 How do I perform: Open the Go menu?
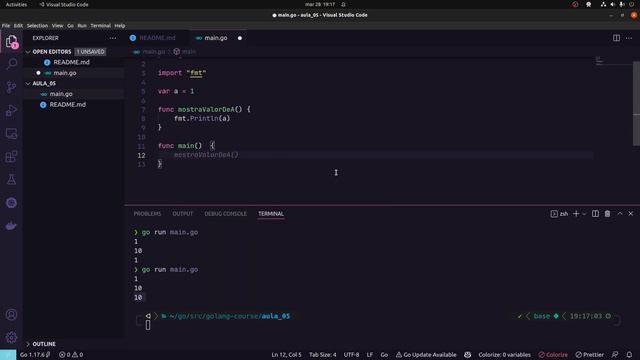(70, 25)
